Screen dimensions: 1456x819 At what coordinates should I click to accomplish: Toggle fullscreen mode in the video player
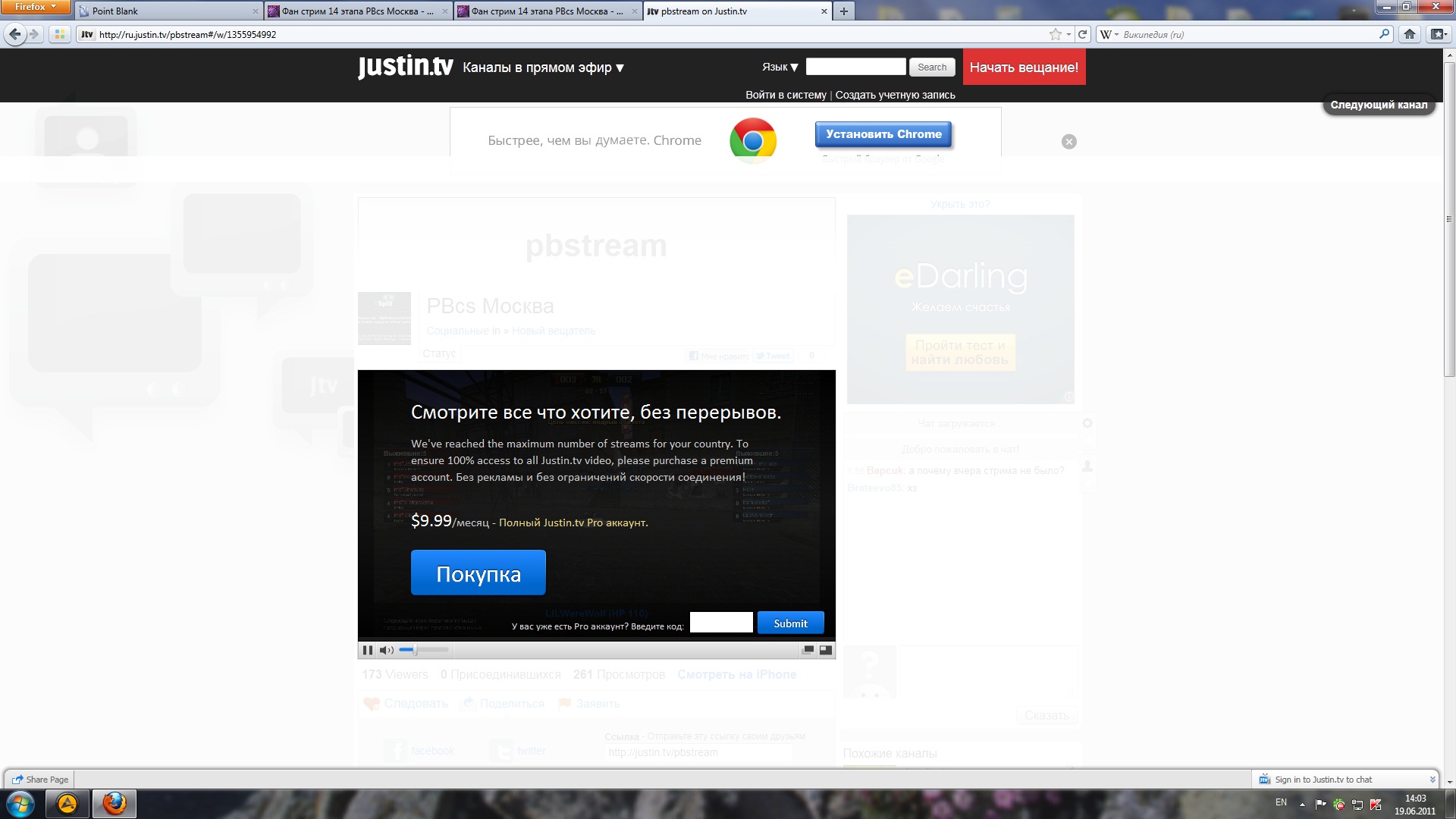[826, 650]
